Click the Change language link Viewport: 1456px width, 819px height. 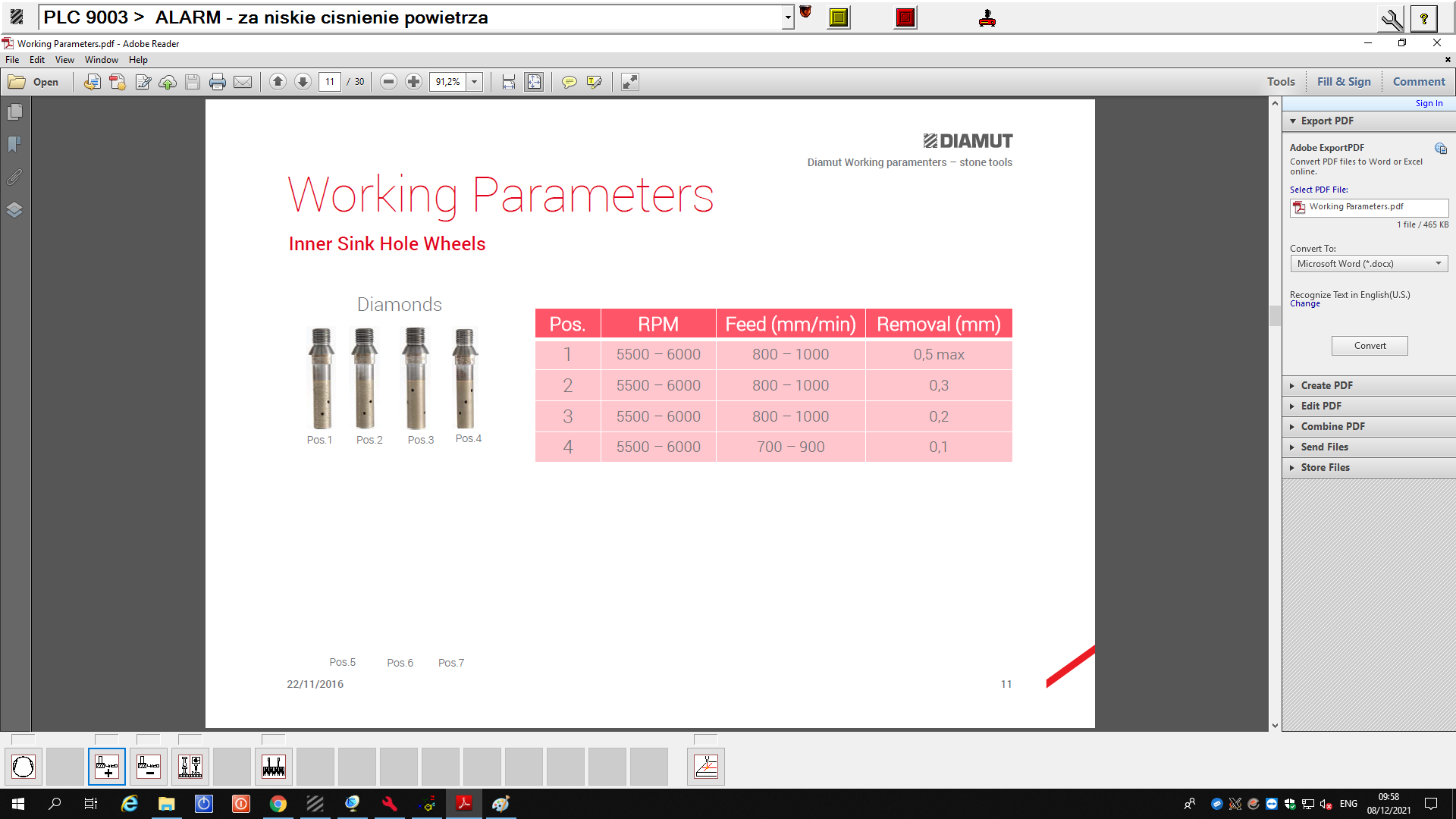[1304, 304]
